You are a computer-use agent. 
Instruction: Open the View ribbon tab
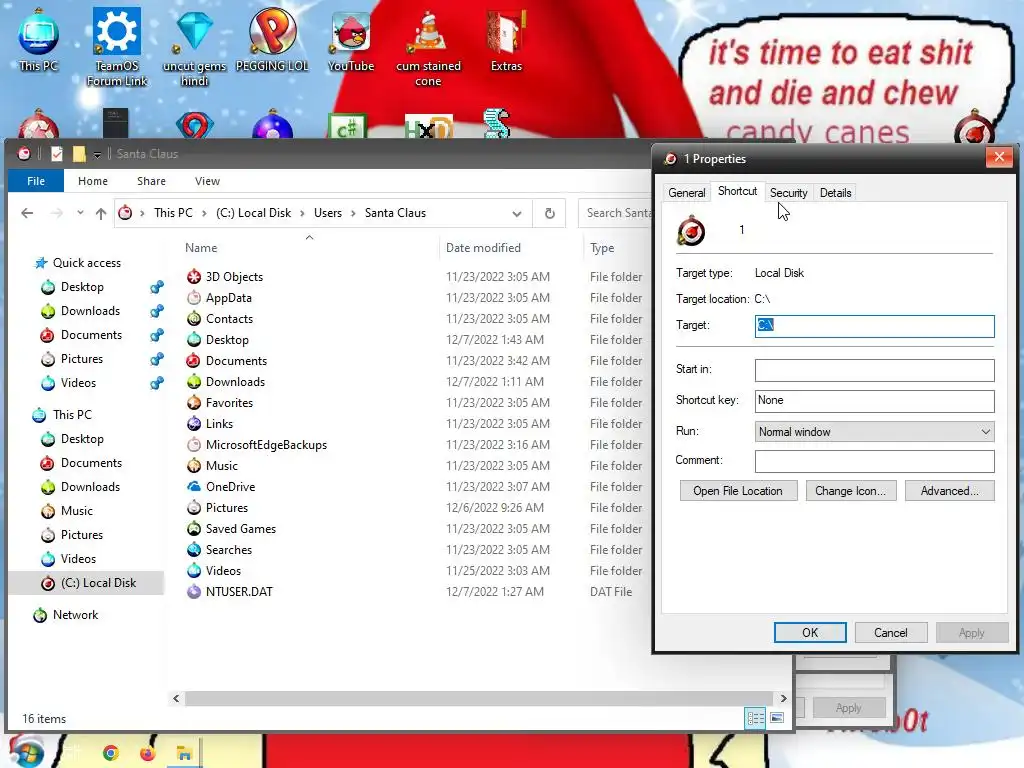(x=207, y=181)
